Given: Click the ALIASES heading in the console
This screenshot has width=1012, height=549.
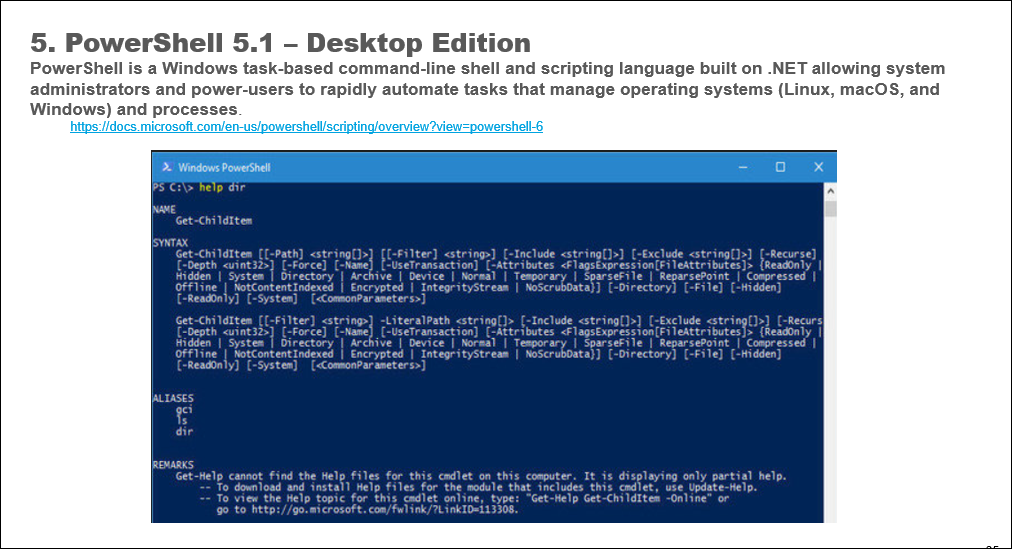Looking at the screenshot, I should pyautogui.click(x=173, y=398).
